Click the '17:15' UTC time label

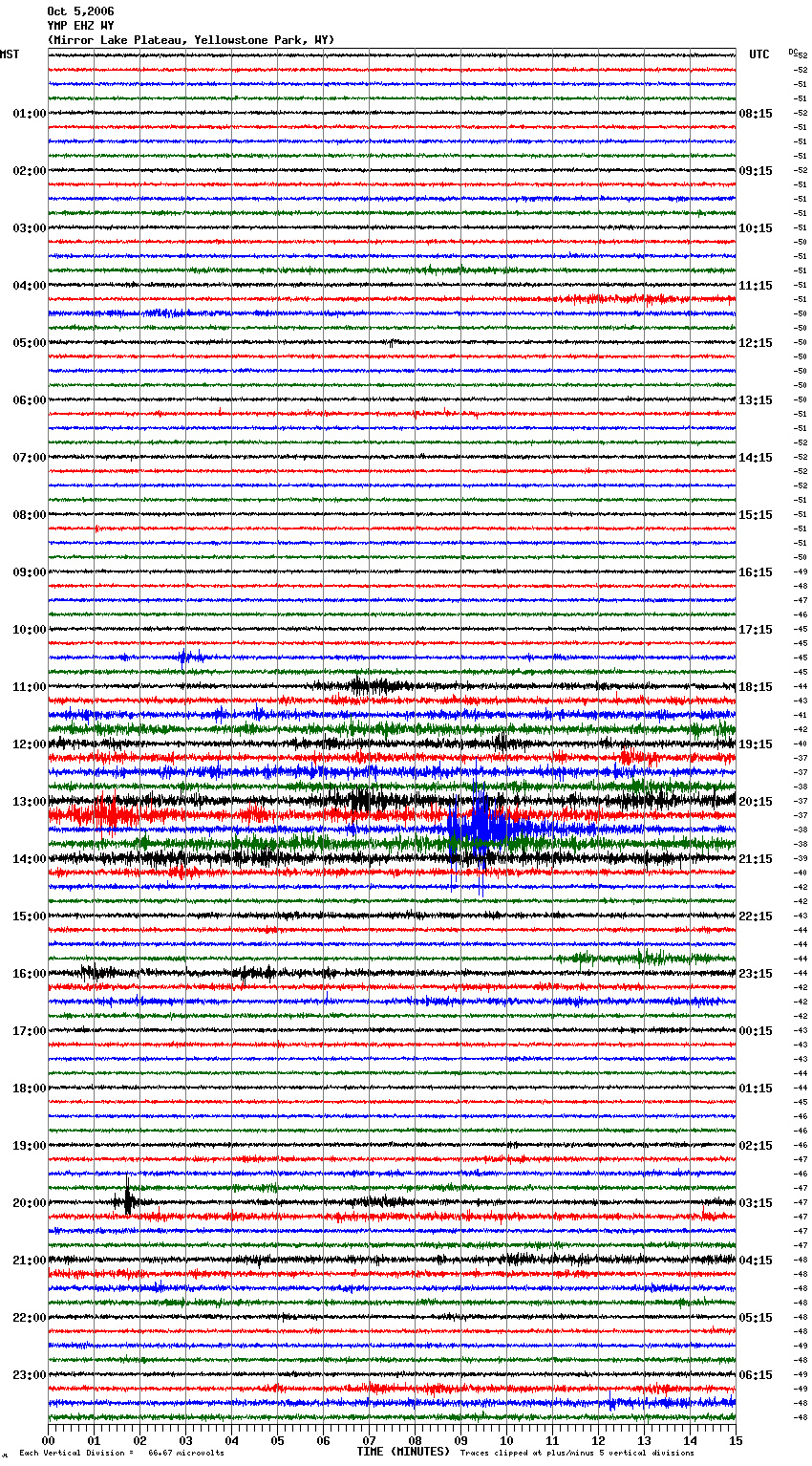tap(756, 630)
